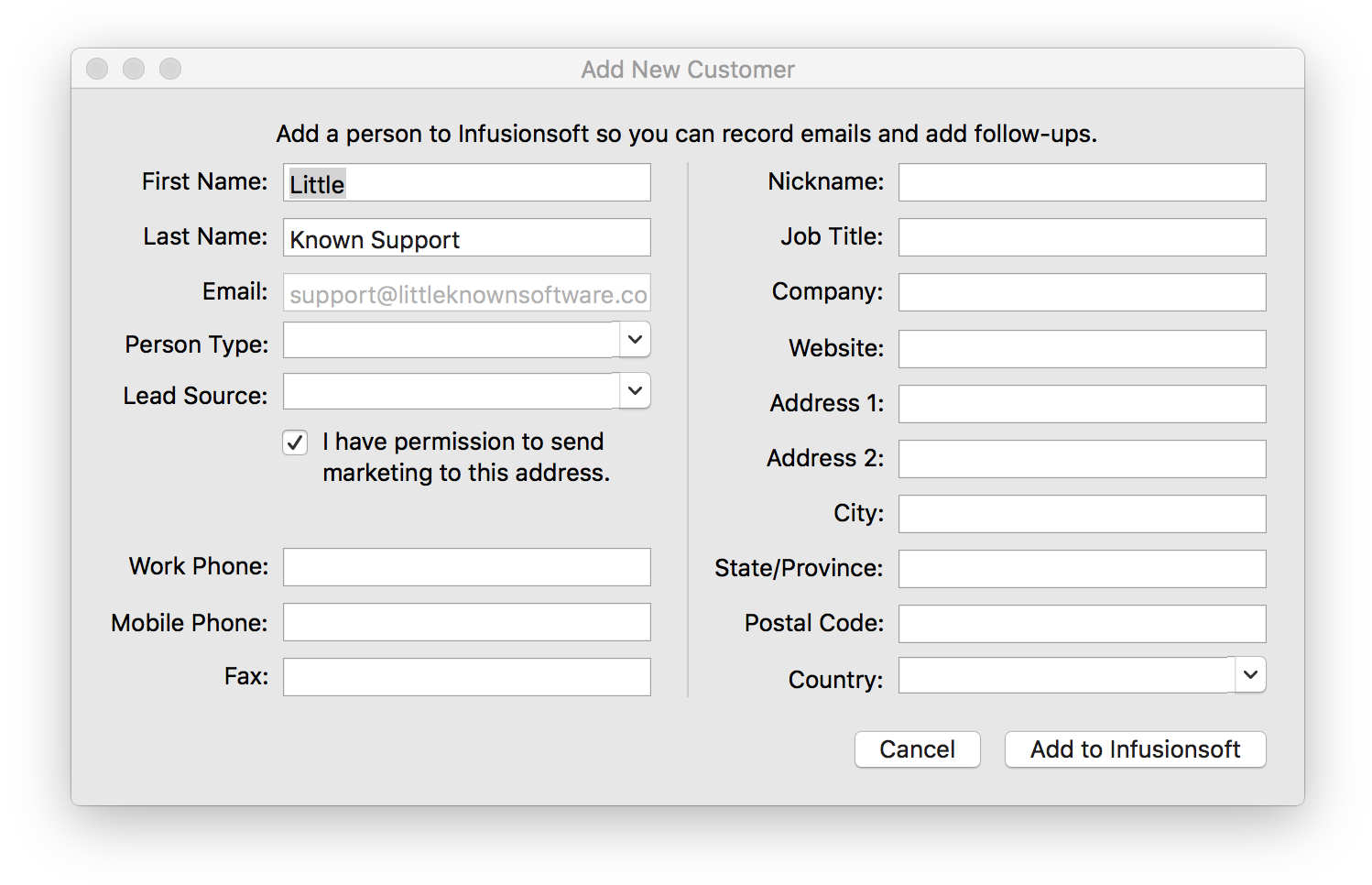1372x885 pixels.
Task: Click the Email field showing support address
Action: [x=467, y=292]
